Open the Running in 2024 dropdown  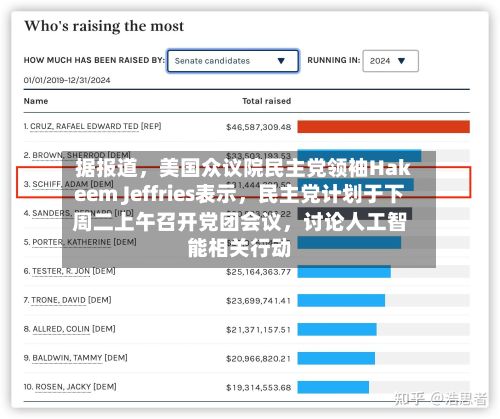[390, 61]
